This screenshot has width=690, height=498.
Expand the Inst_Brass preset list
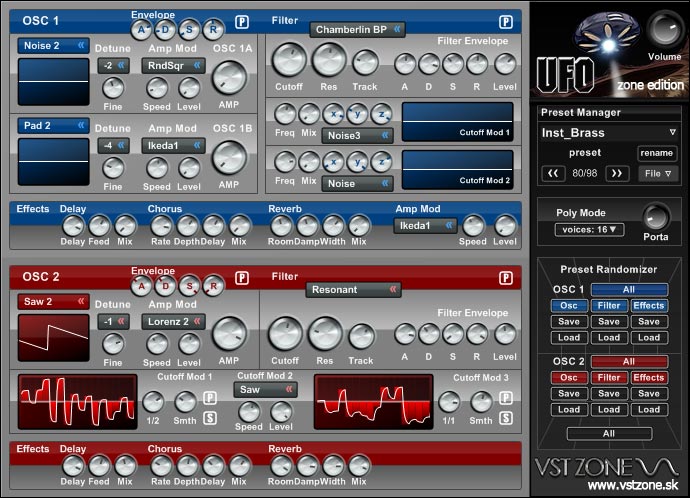click(672, 132)
